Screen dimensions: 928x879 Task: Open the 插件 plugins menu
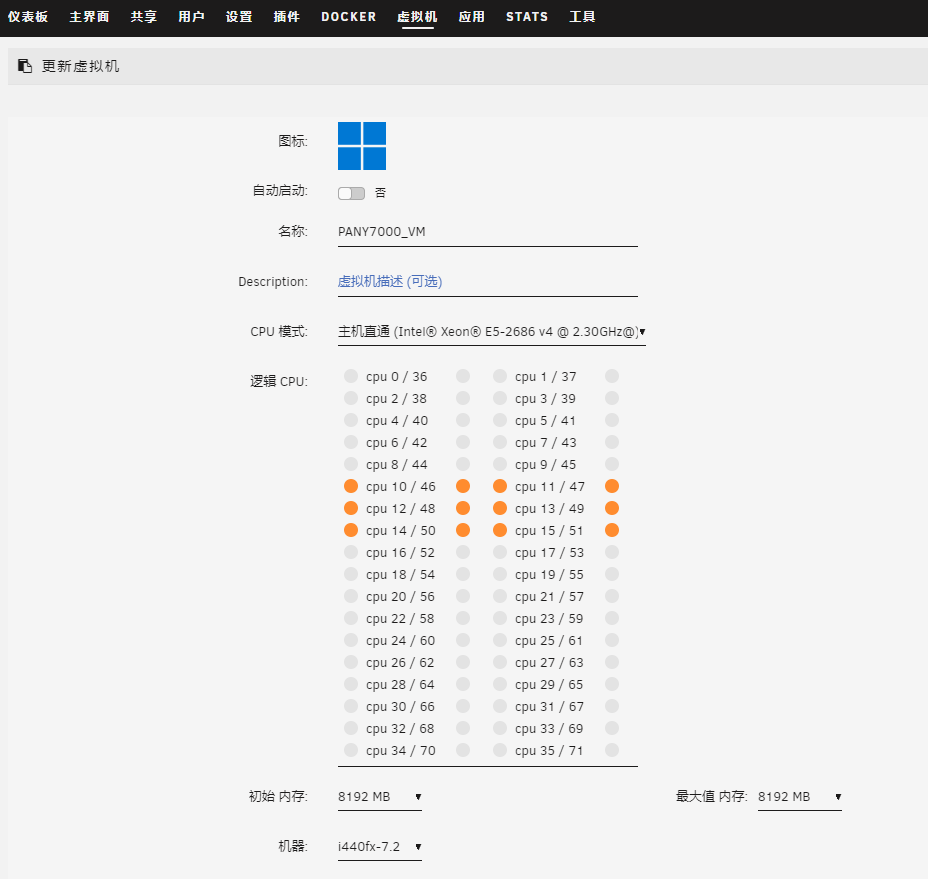(x=286, y=17)
